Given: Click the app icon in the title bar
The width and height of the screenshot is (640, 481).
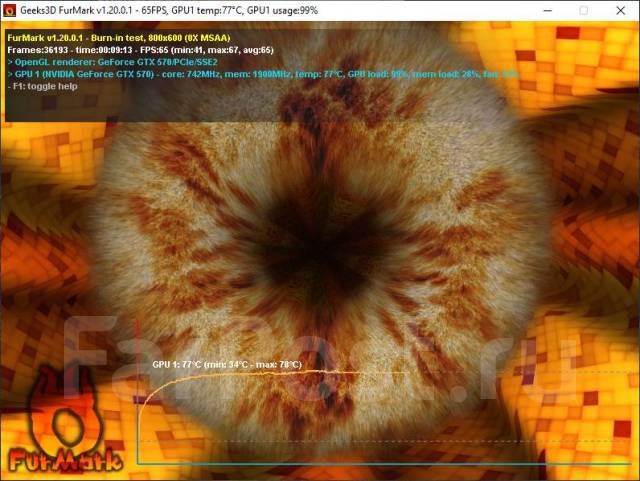Looking at the screenshot, I should [11, 9].
